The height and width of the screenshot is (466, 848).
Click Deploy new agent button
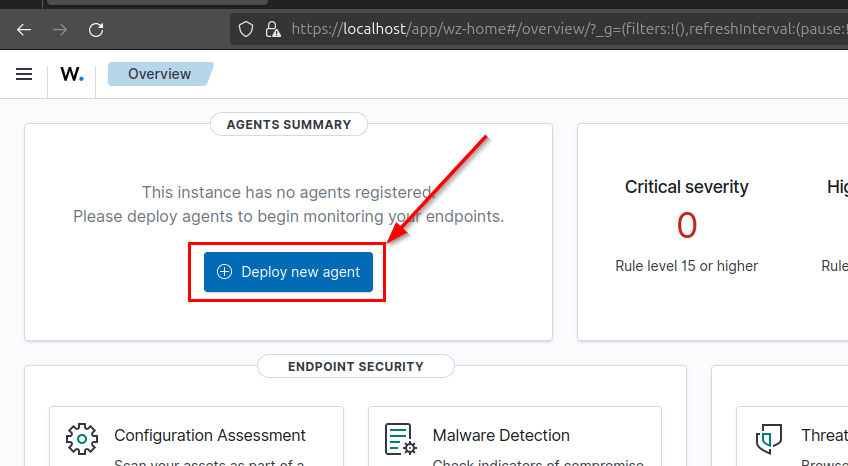pyautogui.click(x=288, y=272)
